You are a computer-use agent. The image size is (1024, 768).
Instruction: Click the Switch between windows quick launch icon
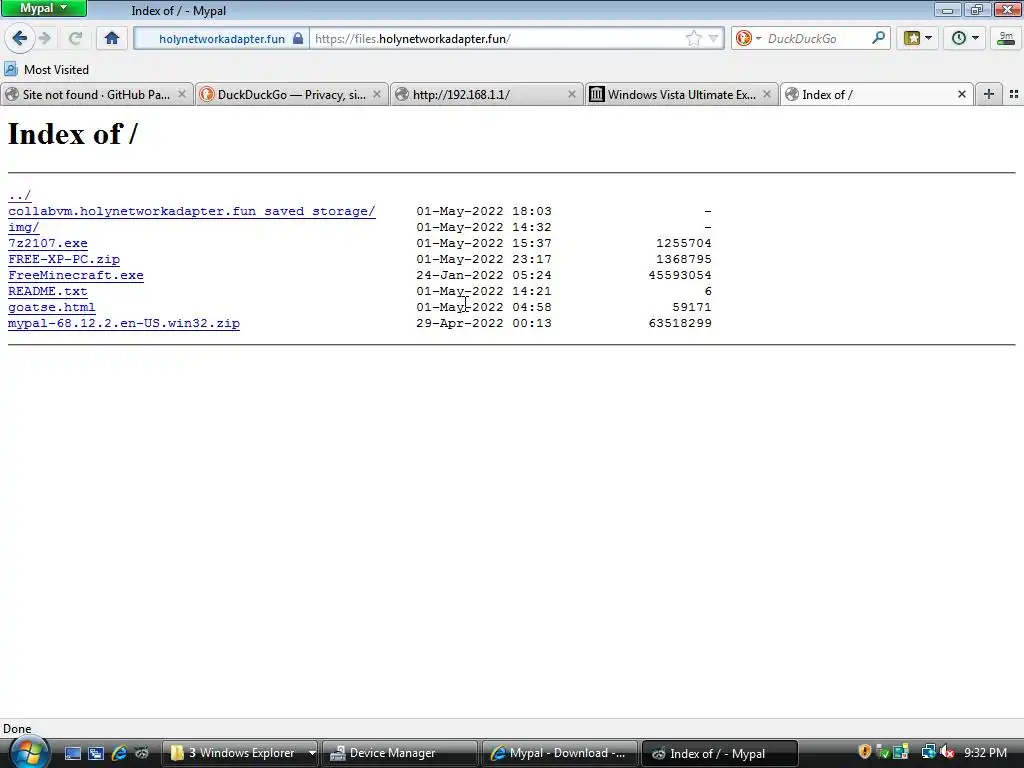pos(96,753)
